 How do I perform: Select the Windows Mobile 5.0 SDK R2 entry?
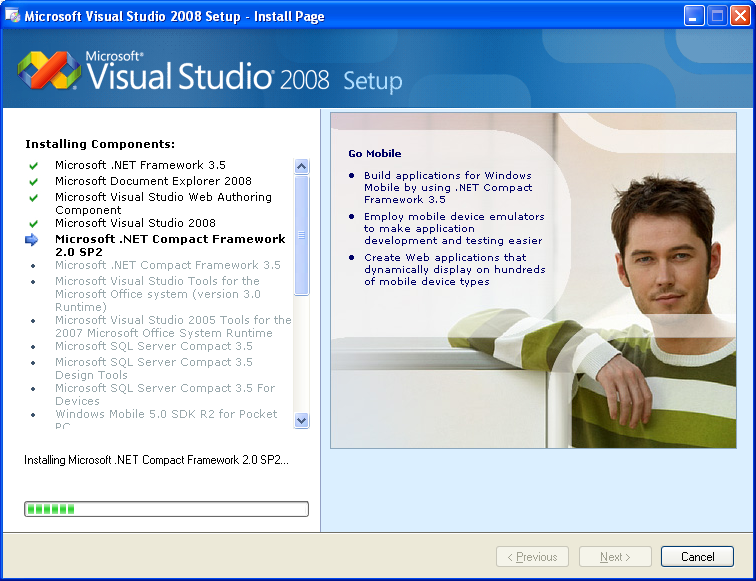[166, 419]
